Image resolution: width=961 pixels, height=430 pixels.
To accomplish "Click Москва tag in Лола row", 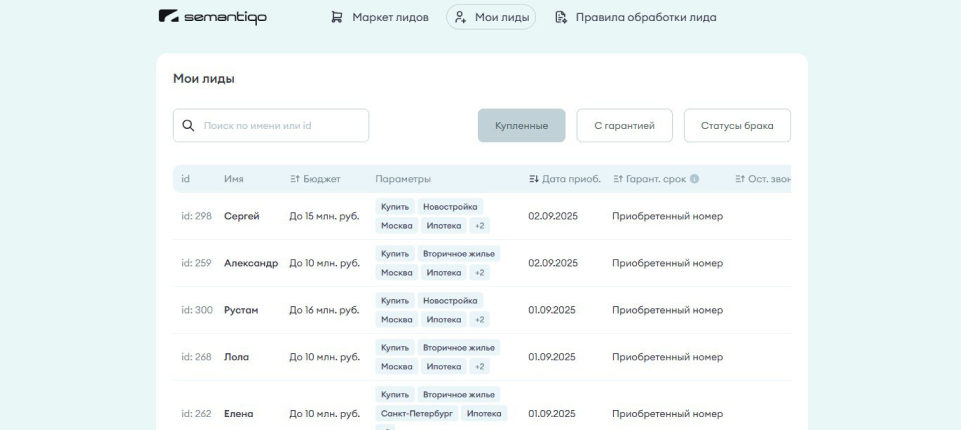I will pos(397,366).
